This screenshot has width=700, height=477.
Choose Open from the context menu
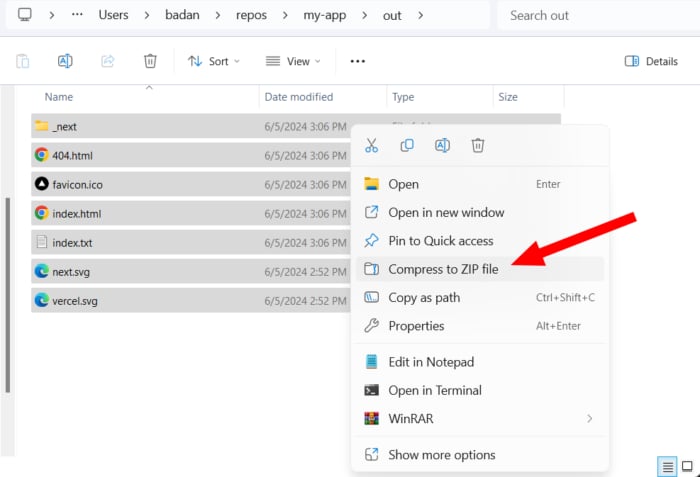(480, 184)
